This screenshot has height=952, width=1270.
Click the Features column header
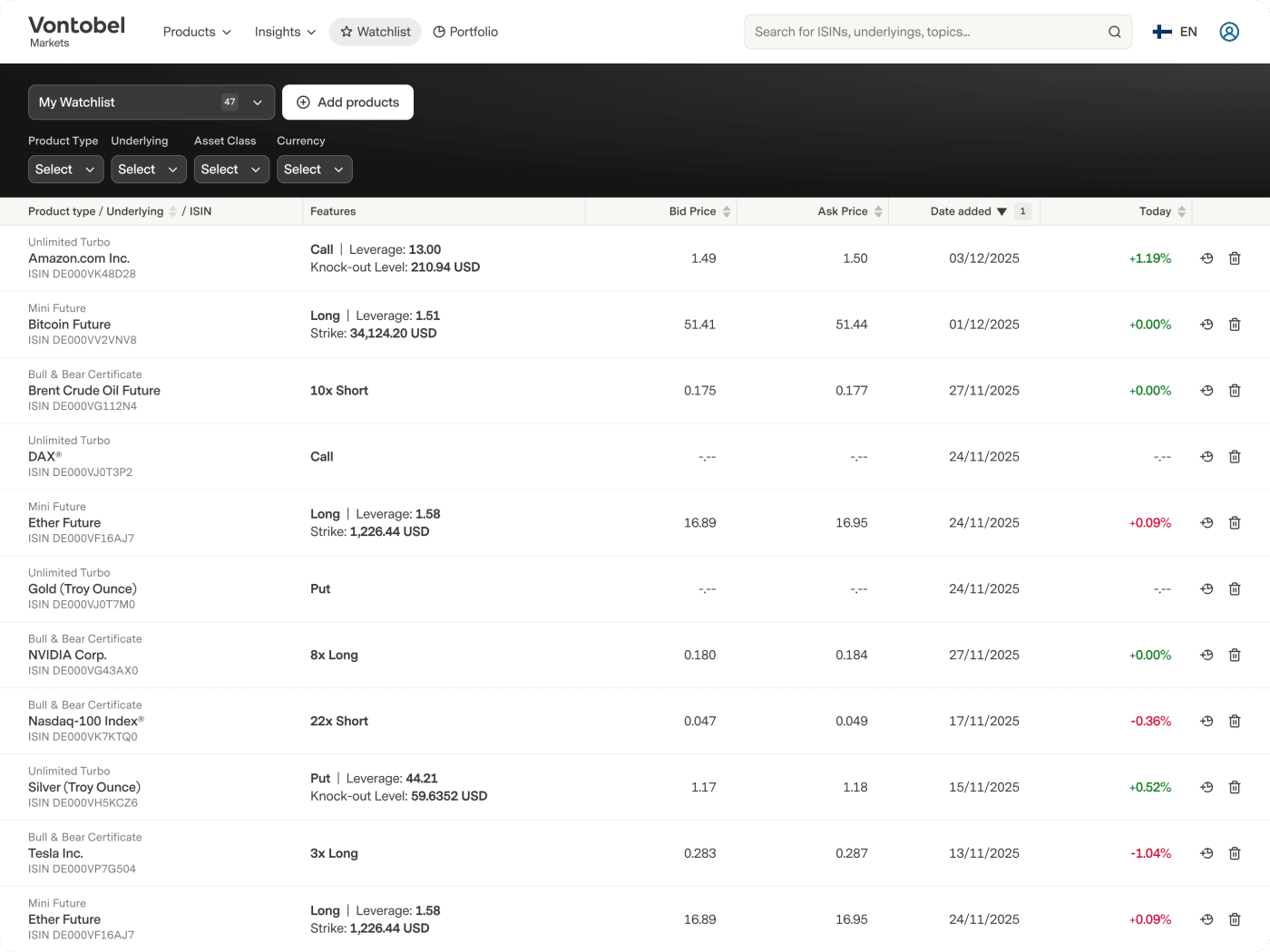click(x=333, y=211)
